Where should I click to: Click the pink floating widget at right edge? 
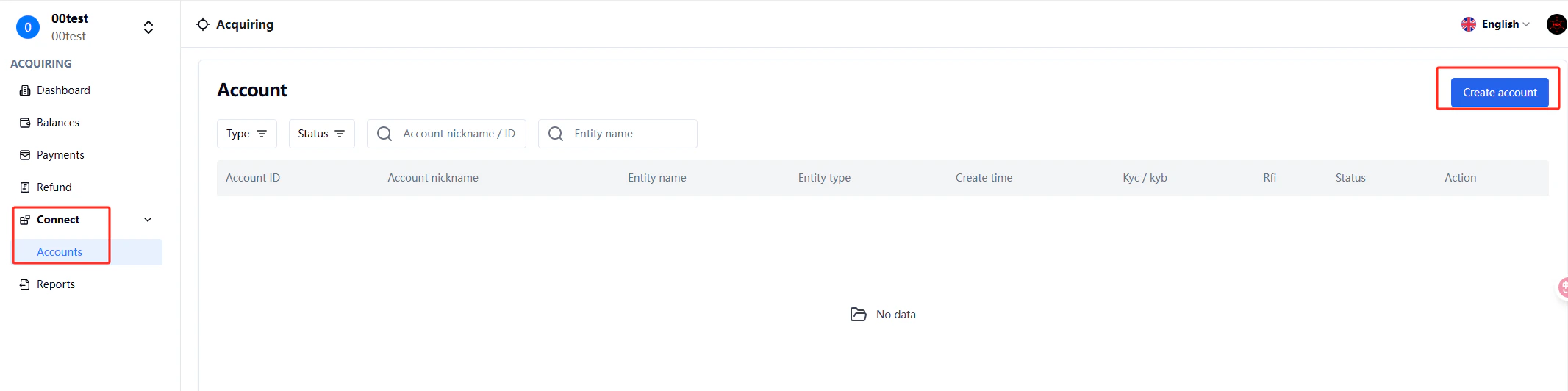point(1563,287)
